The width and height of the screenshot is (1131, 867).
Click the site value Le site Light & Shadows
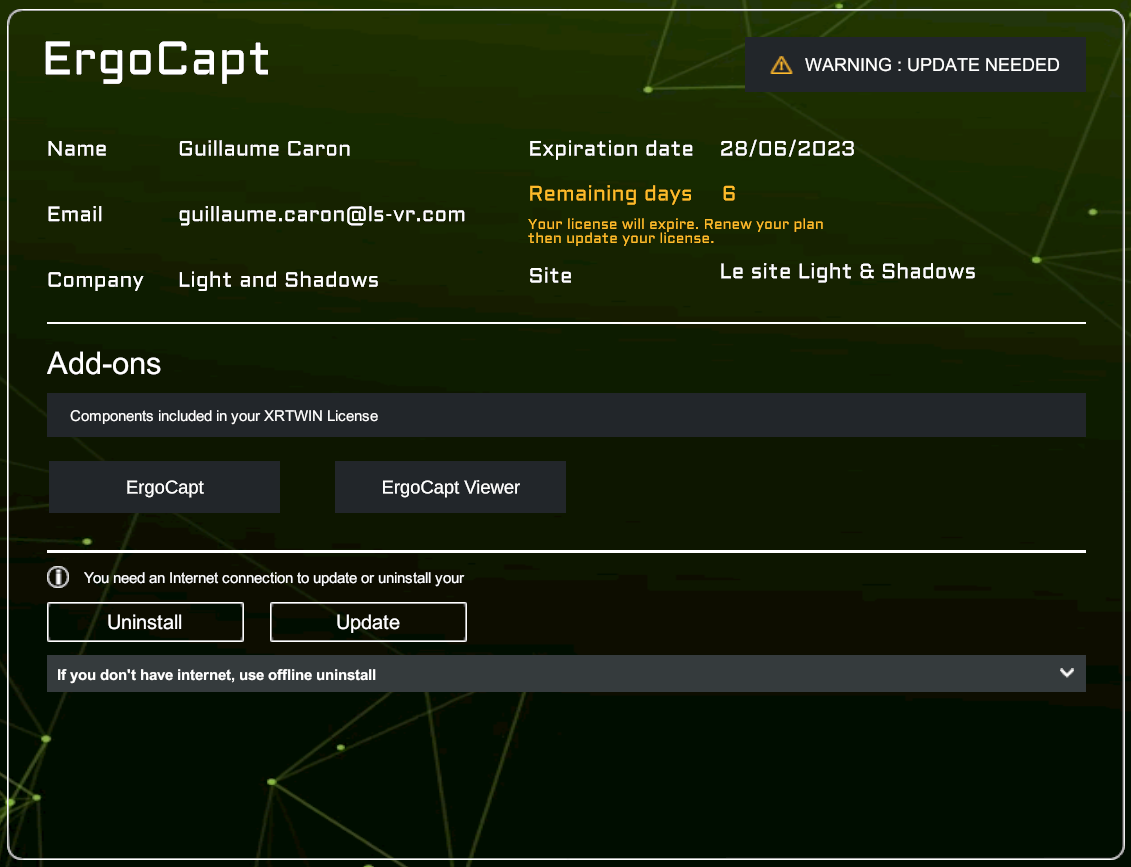[848, 272]
